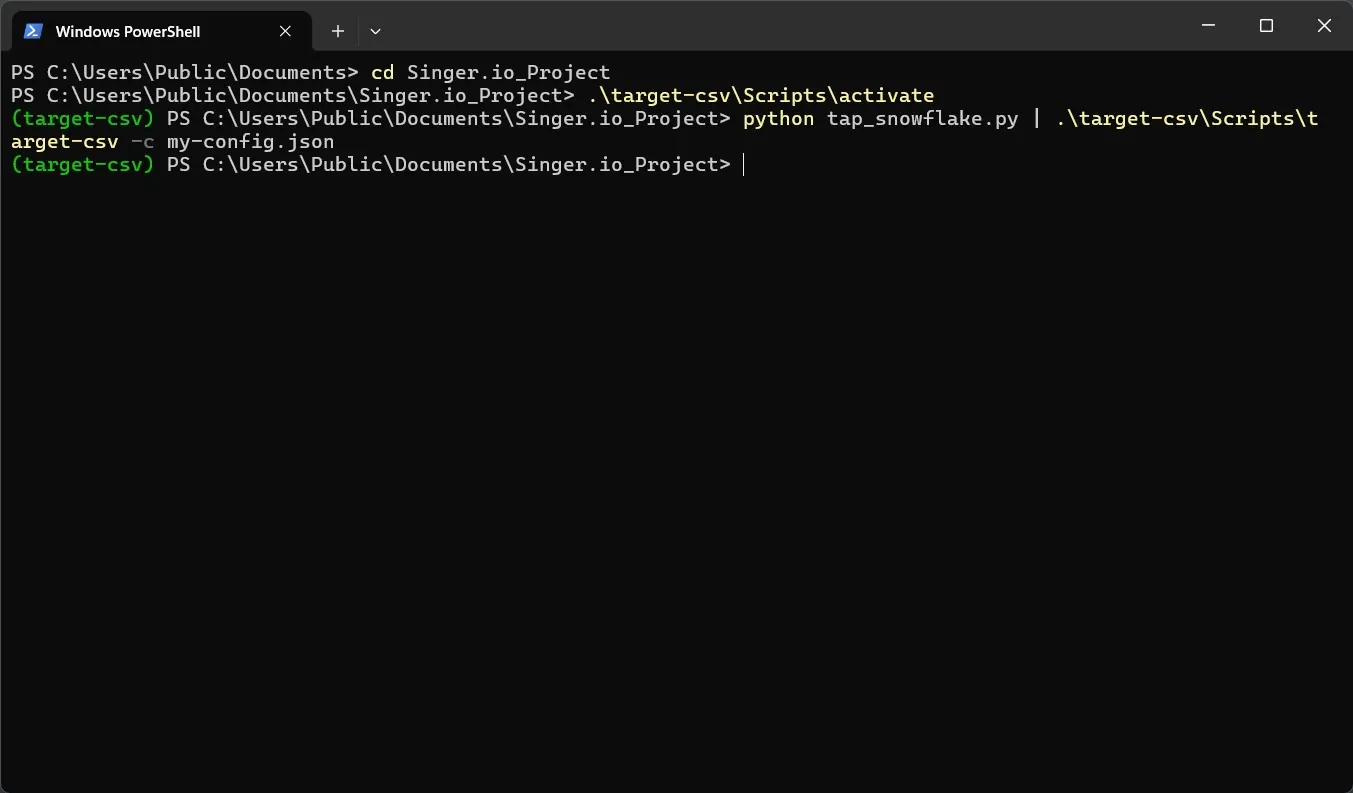Open a new terminal tab with plus
Viewport: 1353px width, 793px height.
[338, 31]
